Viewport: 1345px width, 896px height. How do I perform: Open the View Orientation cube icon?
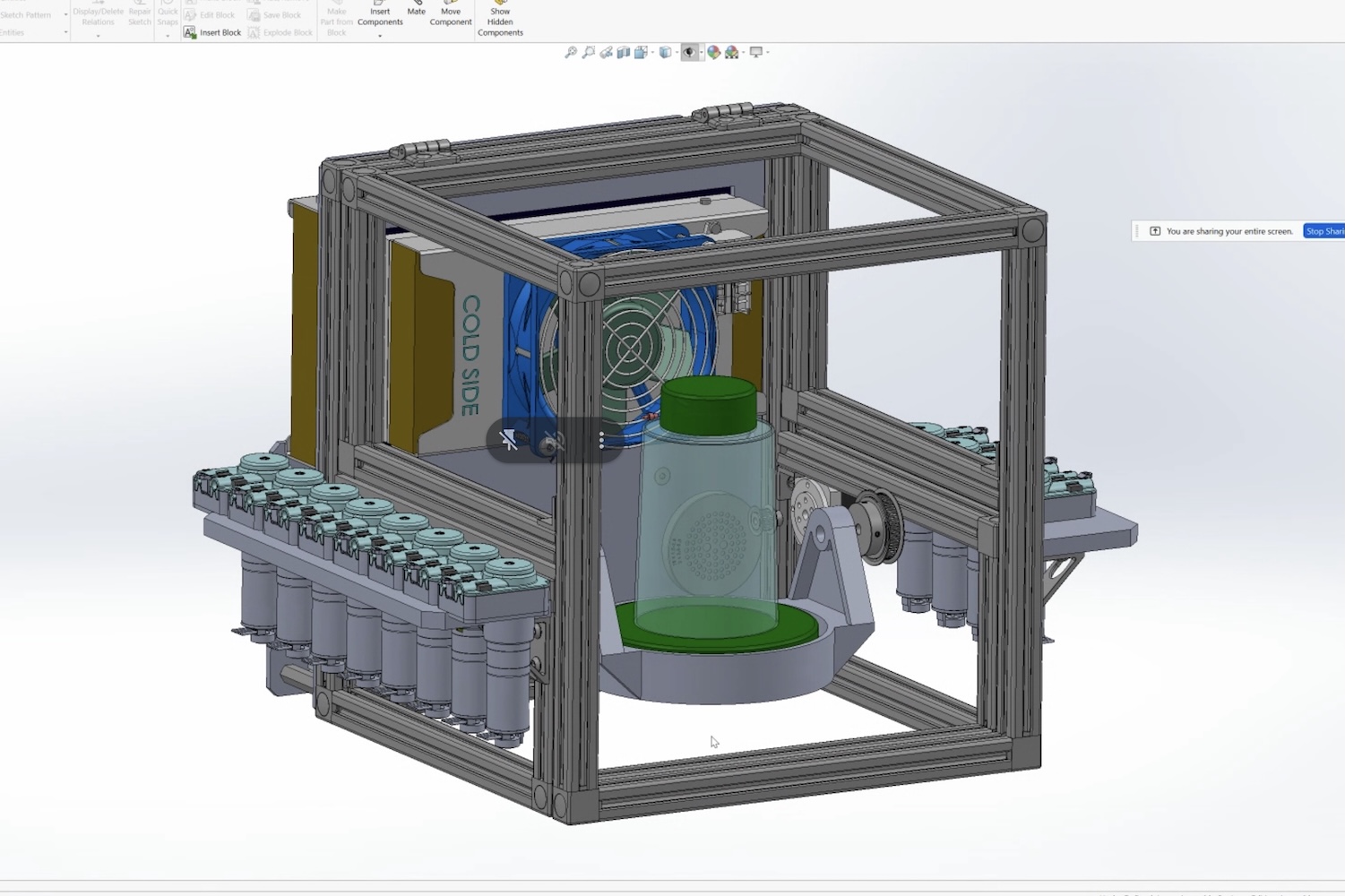pyautogui.click(x=641, y=53)
